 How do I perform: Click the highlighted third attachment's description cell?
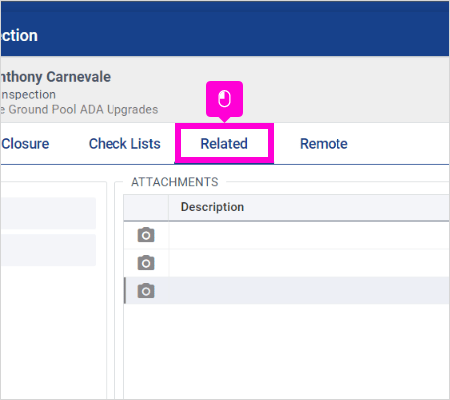click(309, 291)
